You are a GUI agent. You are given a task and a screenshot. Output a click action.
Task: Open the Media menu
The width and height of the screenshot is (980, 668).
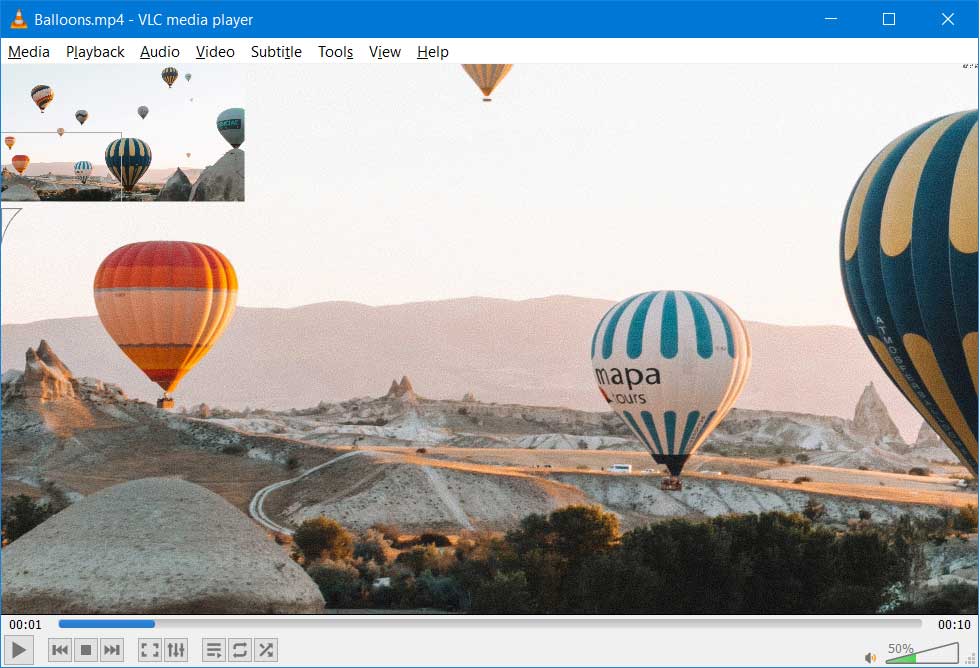click(28, 52)
